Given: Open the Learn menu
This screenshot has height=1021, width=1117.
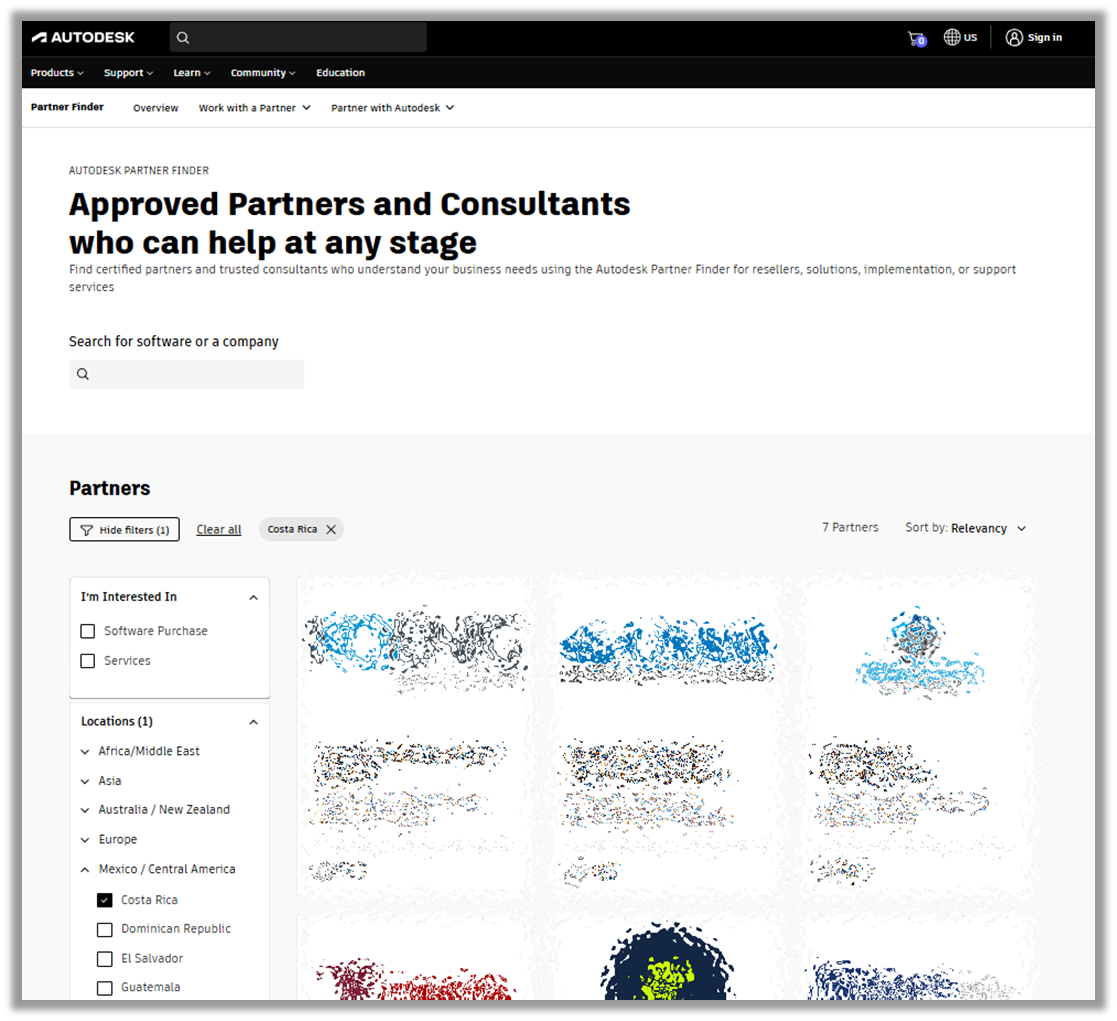Looking at the screenshot, I should [x=192, y=73].
